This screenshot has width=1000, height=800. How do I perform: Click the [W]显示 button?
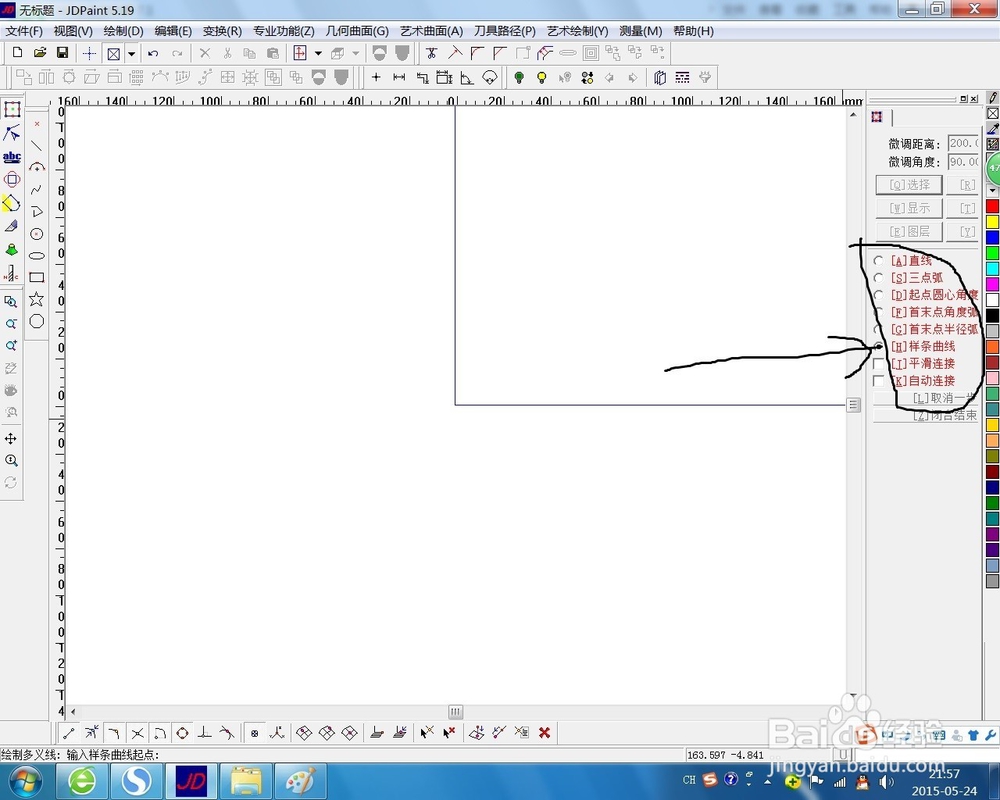(909, 208)
